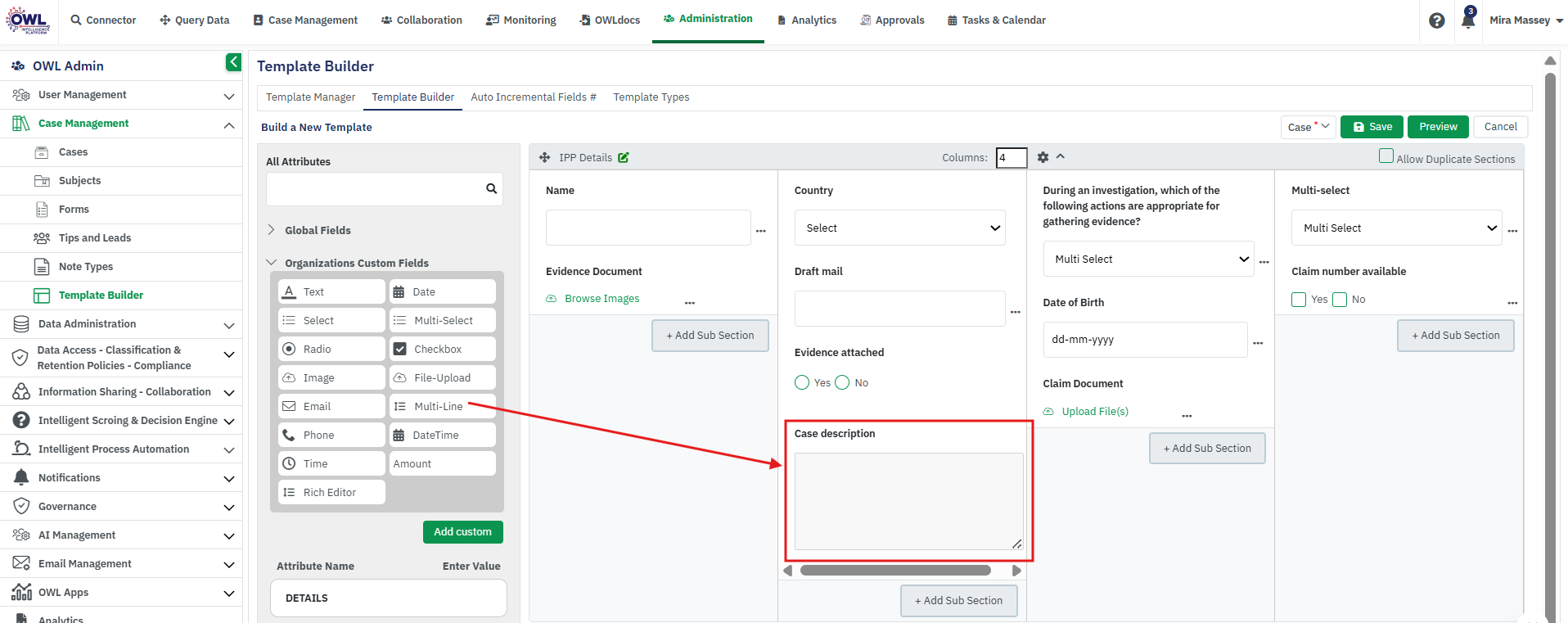
Task: Click the IPP Details edit pencil icon
Action: tap(624, 157)
